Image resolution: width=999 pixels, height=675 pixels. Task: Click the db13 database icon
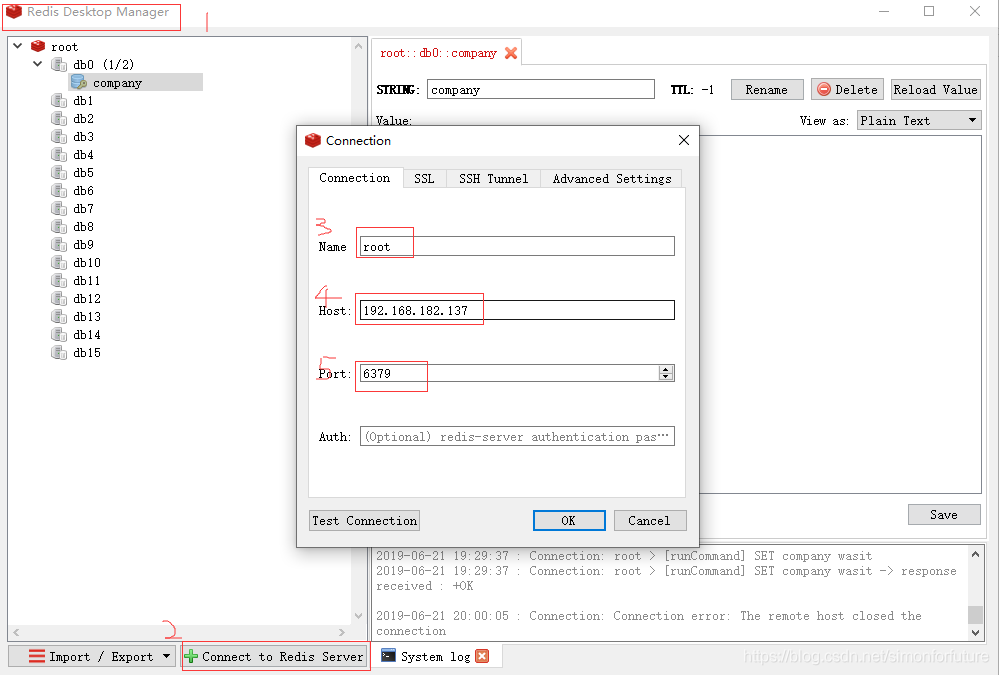(x=59, y=317)
